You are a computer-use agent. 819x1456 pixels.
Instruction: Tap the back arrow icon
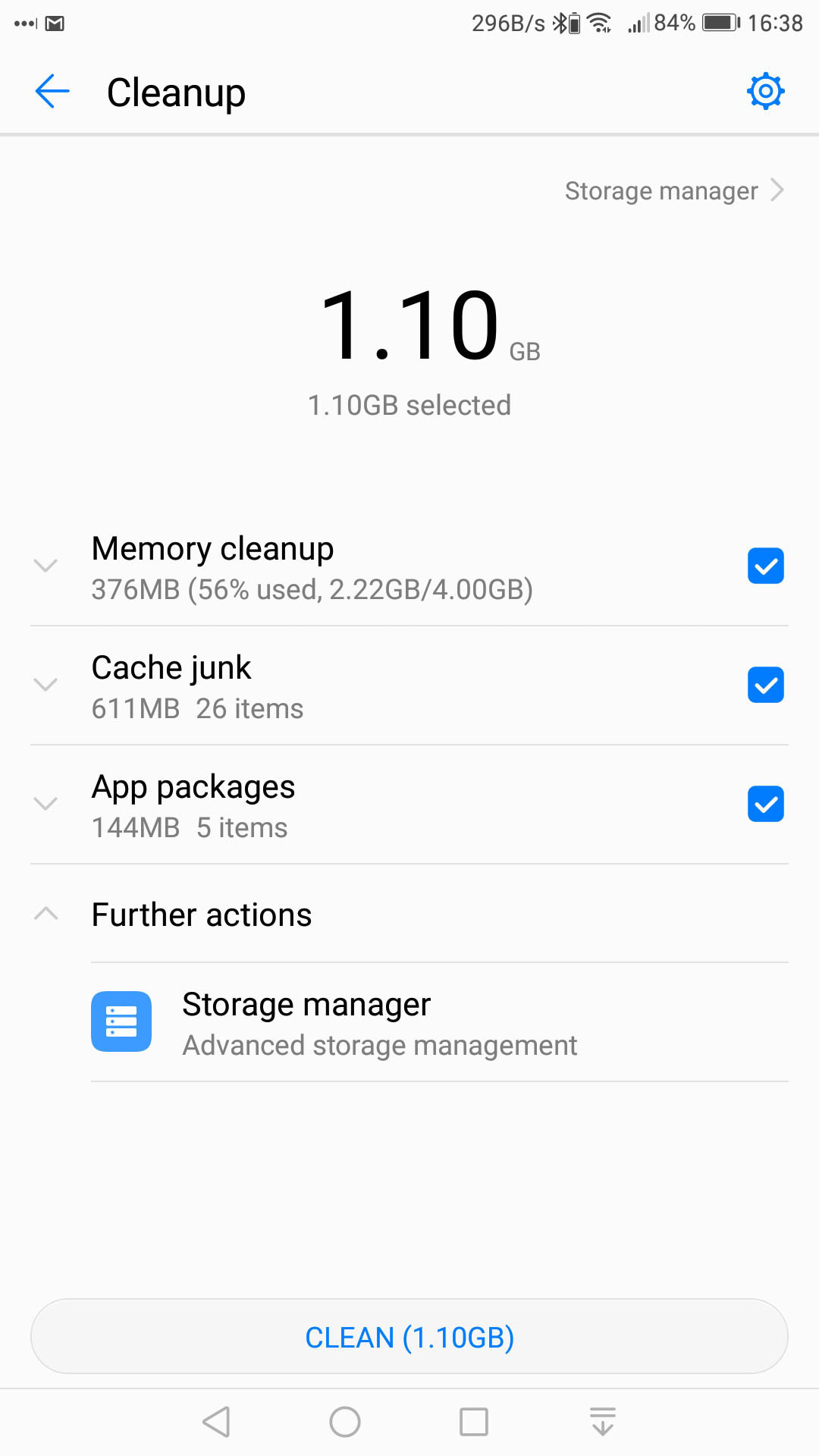click(52, 92)
